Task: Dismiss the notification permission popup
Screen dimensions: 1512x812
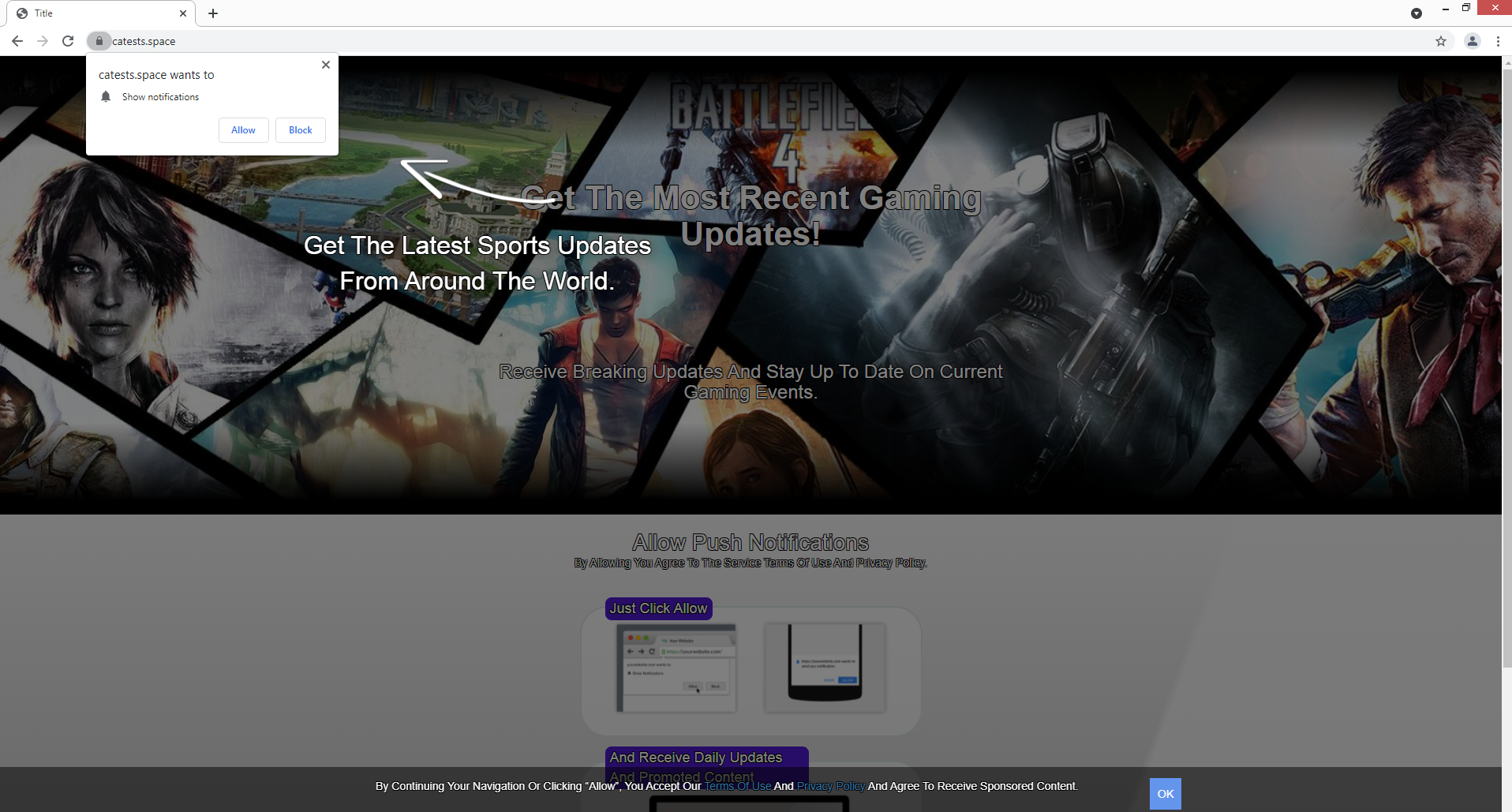Action: [326, 65]
